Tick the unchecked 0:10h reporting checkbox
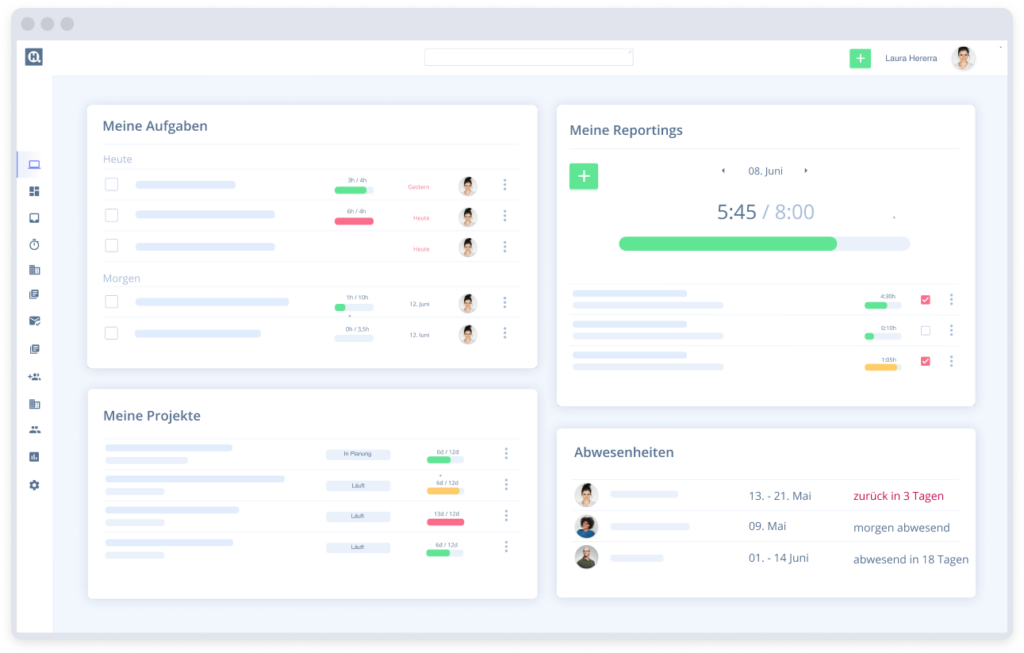 click(x=925, y=331)
